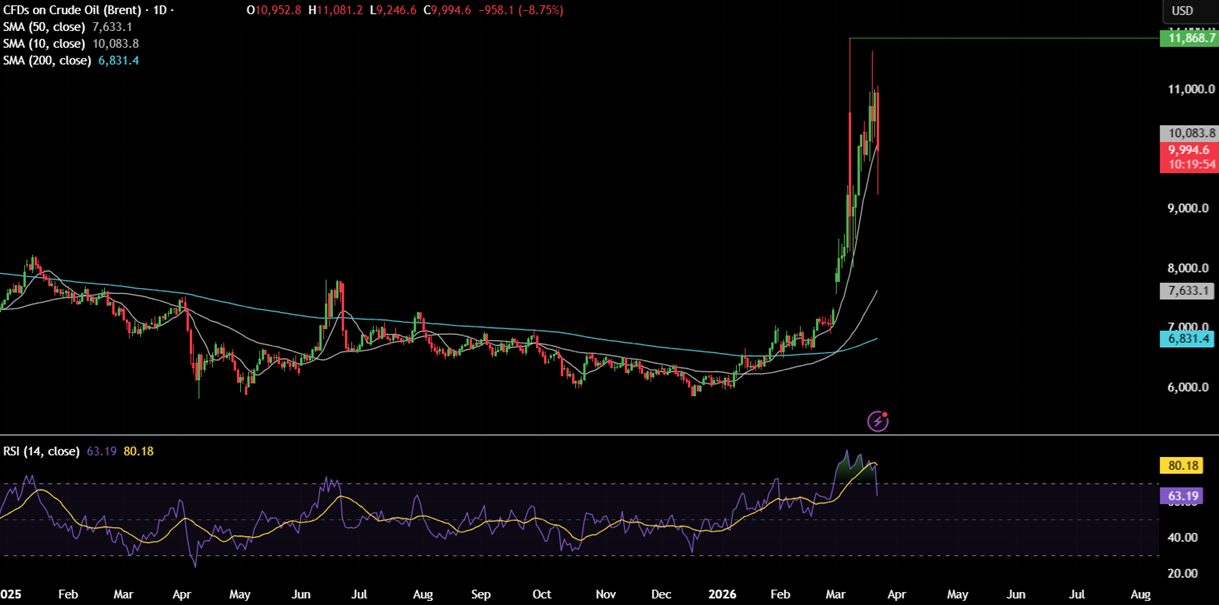Click the gray 10,083.8 SMA price label
Screen dimensions: 1219x605
pyautogui.click(x=1187, y=133)
